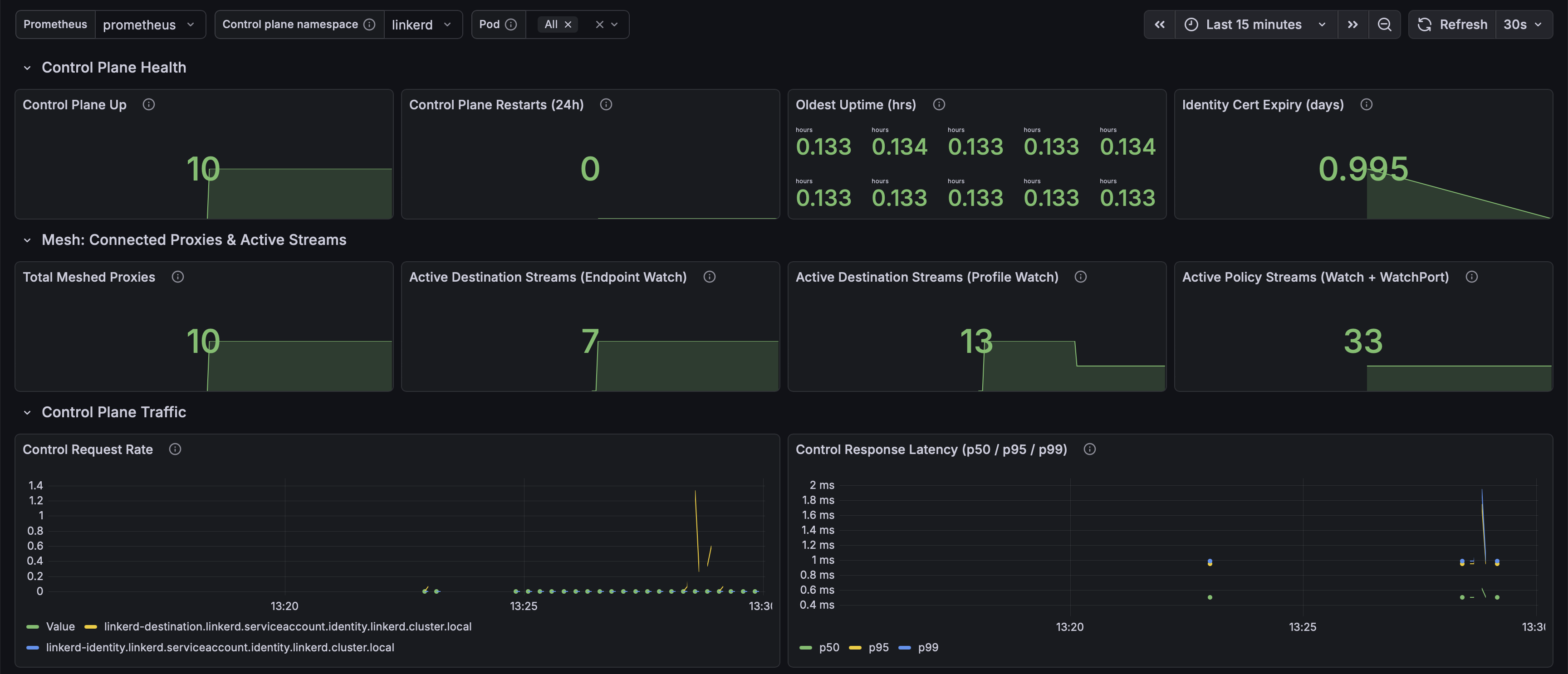
Task: Click the green p50 legend color swatch
Action: pos(806,647)
